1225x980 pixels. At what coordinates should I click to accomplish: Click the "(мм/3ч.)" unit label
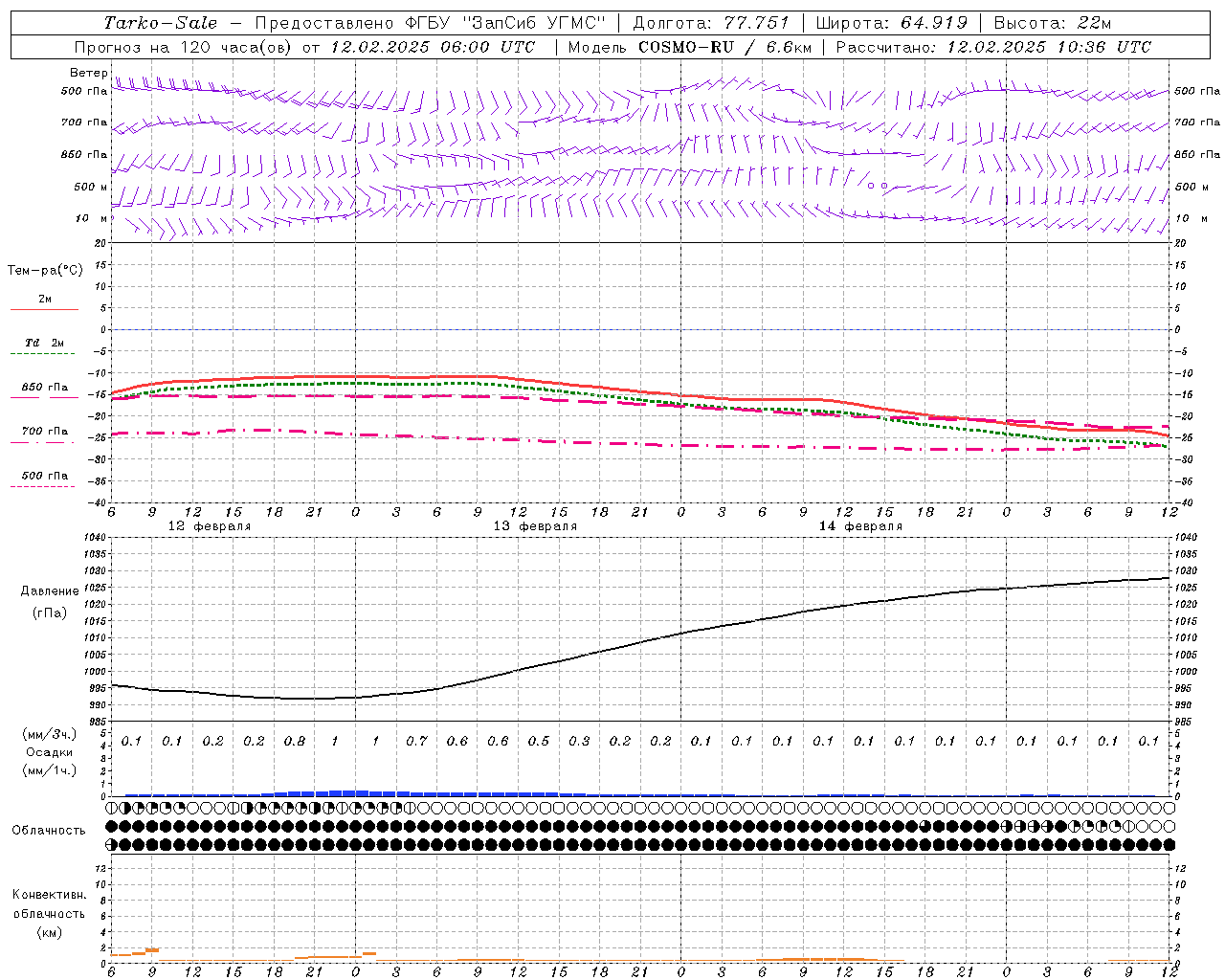click(x=50, y=734)
